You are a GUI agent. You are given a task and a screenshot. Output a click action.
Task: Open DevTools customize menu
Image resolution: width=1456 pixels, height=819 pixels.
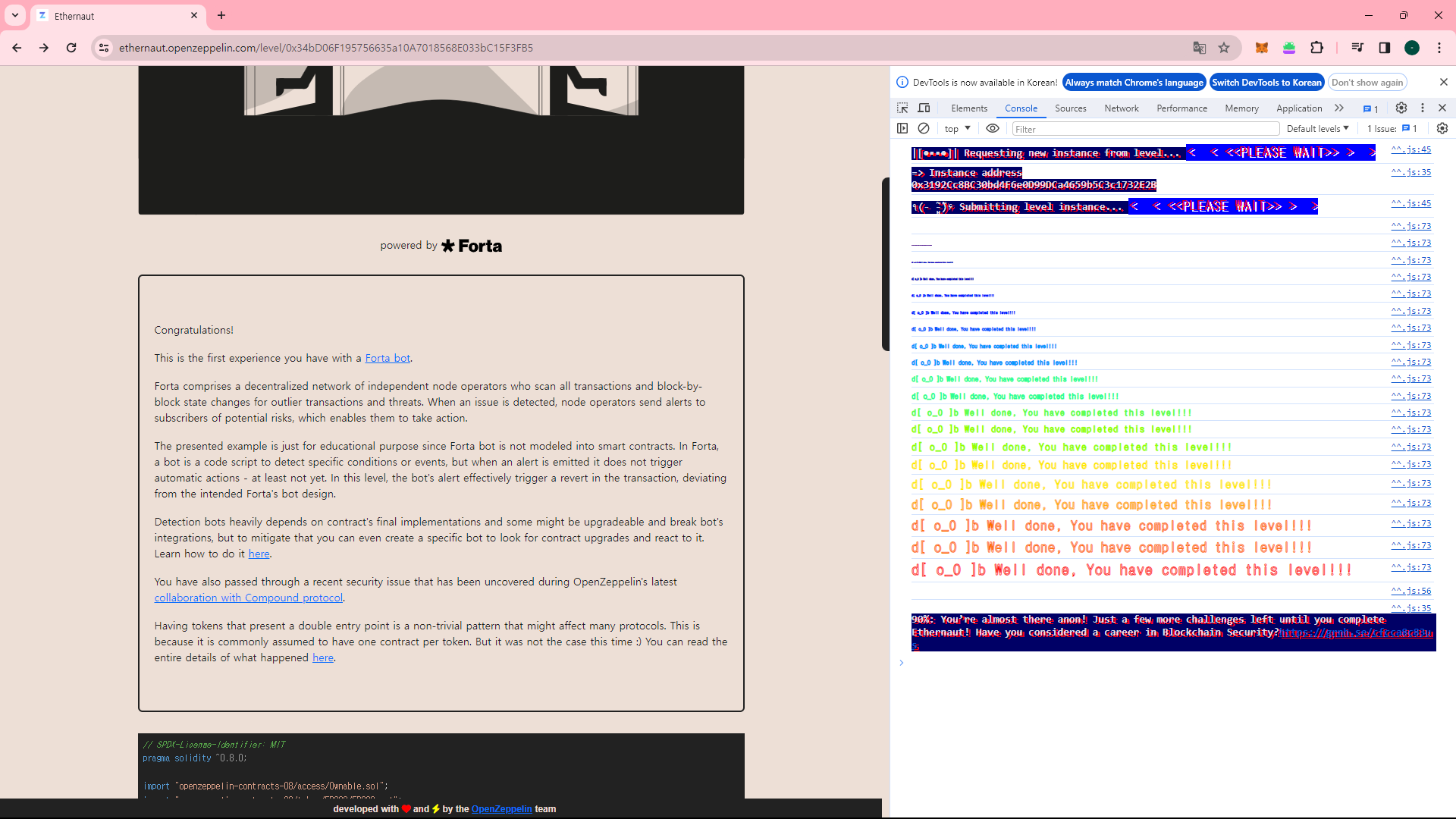(1423, 108)
